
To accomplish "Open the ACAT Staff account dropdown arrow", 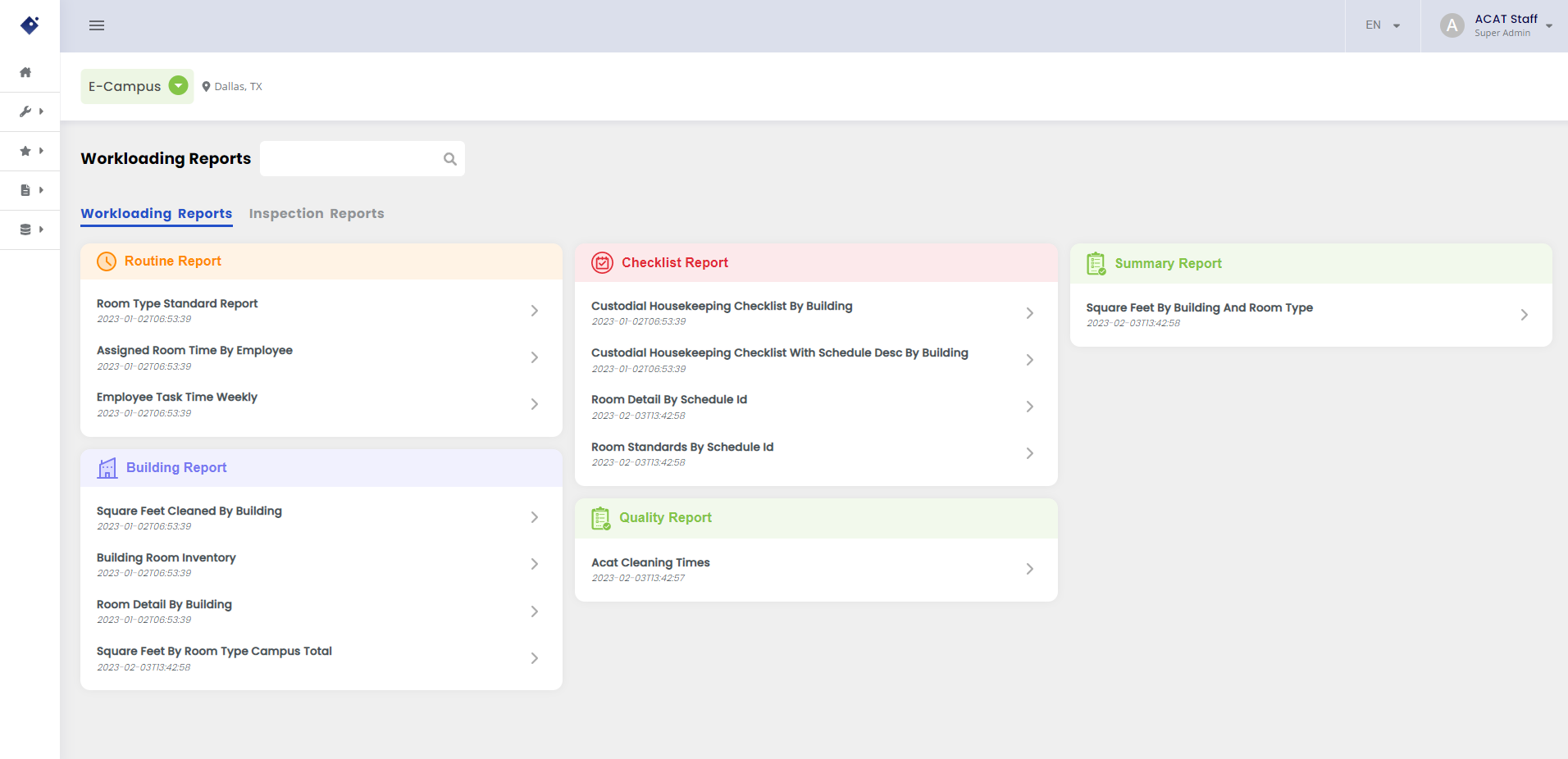I will point(1549,25).
